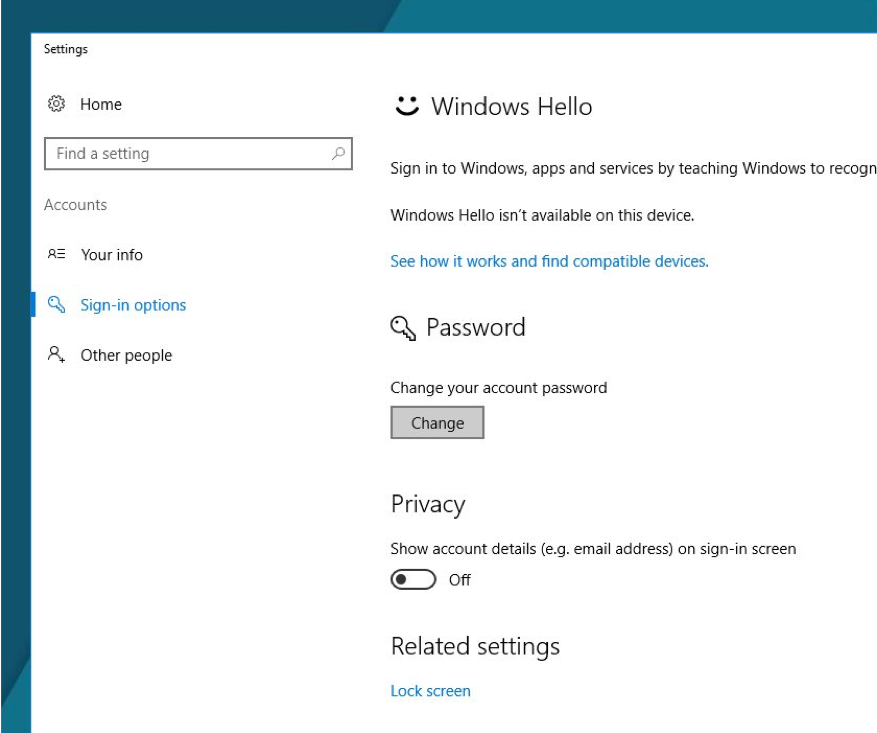
Task: Click the Password heading text
Action: click(x=475, y=327)
